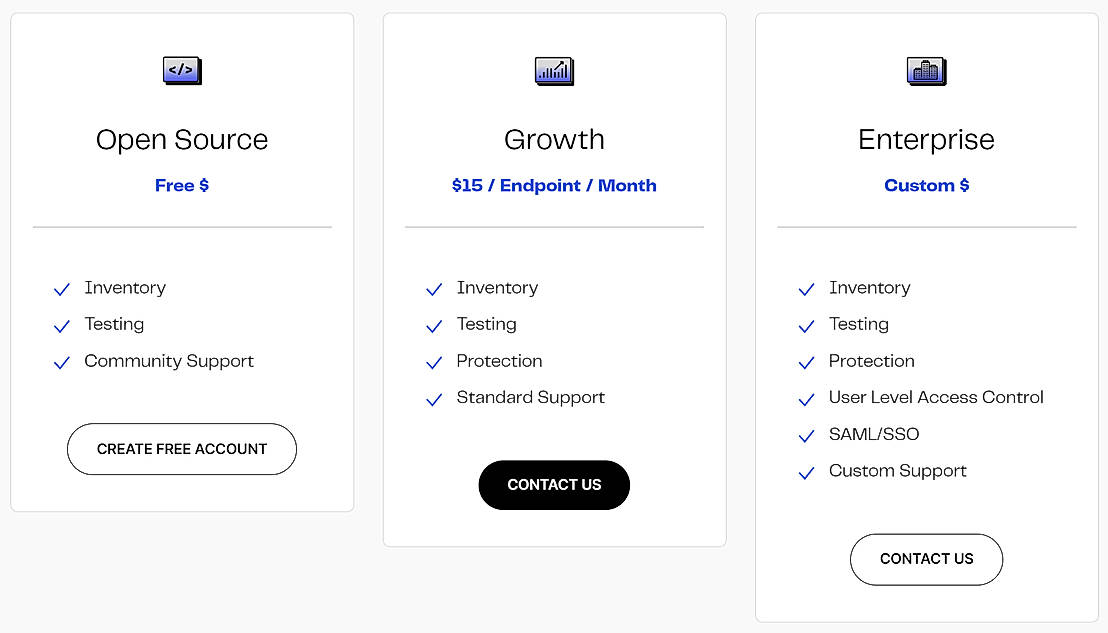Click the checkmark beside Standard Support
The width and height of the screenshot is (1108, 633).
coord(434,399)
